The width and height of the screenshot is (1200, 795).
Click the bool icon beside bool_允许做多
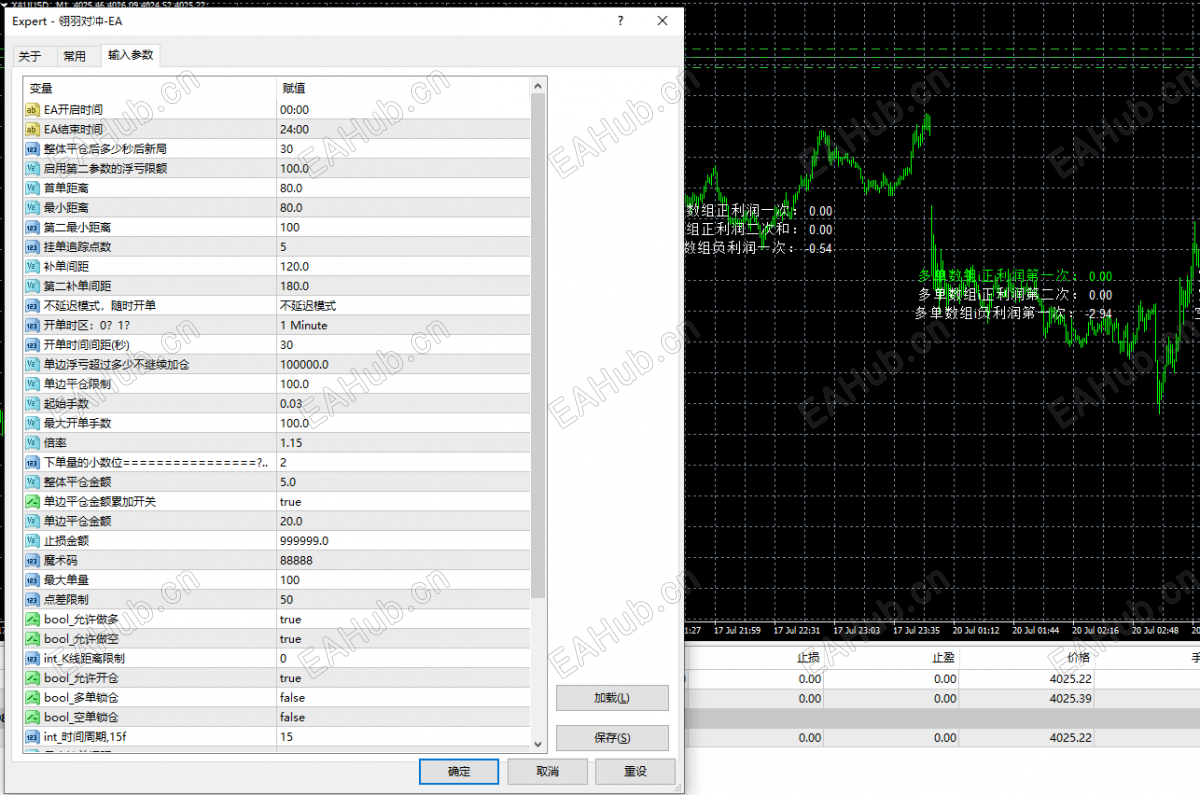coord(32,619)
